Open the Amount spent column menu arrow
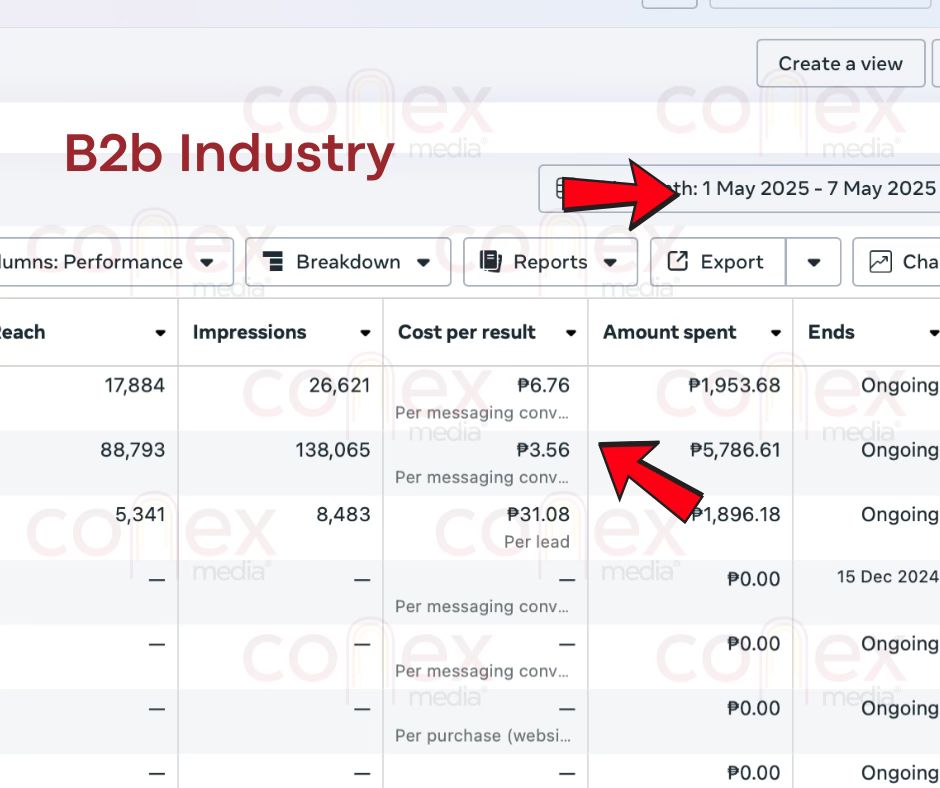Screen dimensions: 940x788 click(x=776, y=333)
